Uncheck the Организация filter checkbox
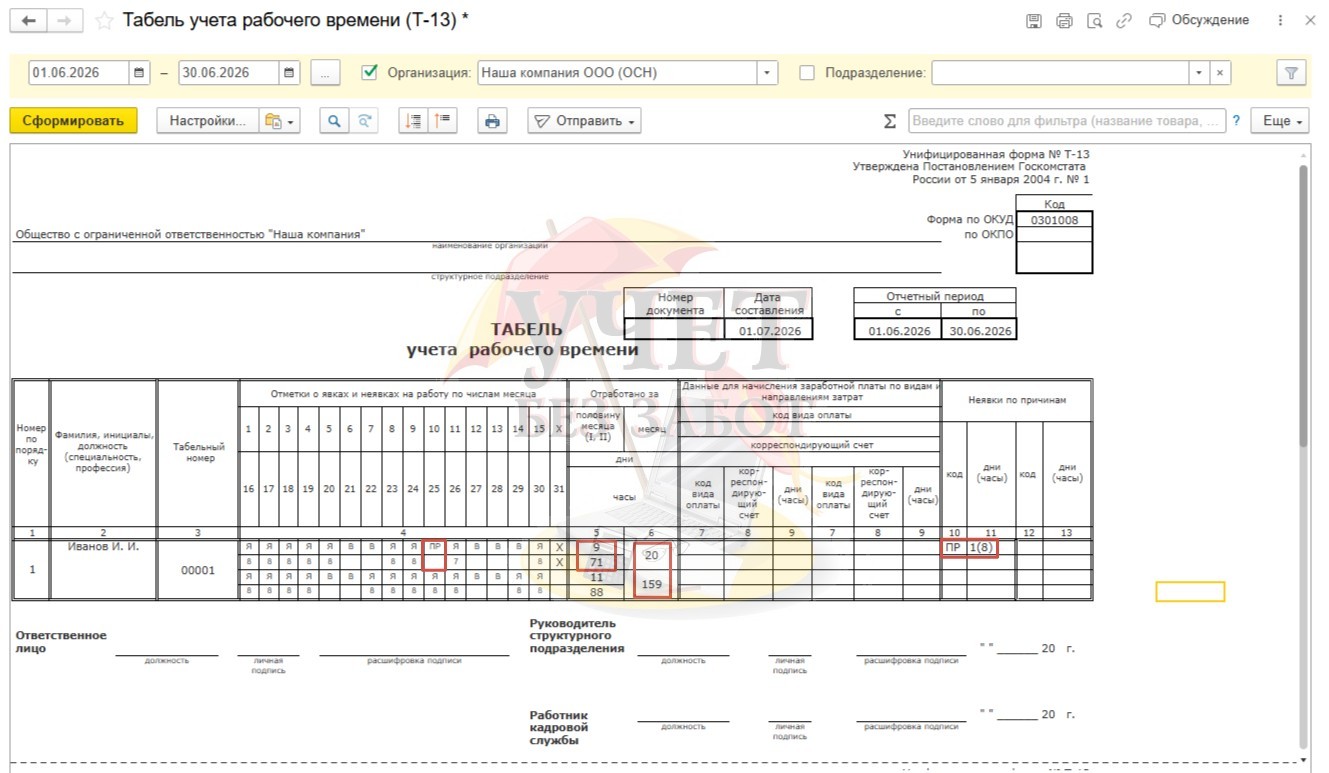This screenshot has width=1329, height=773. 370,72
